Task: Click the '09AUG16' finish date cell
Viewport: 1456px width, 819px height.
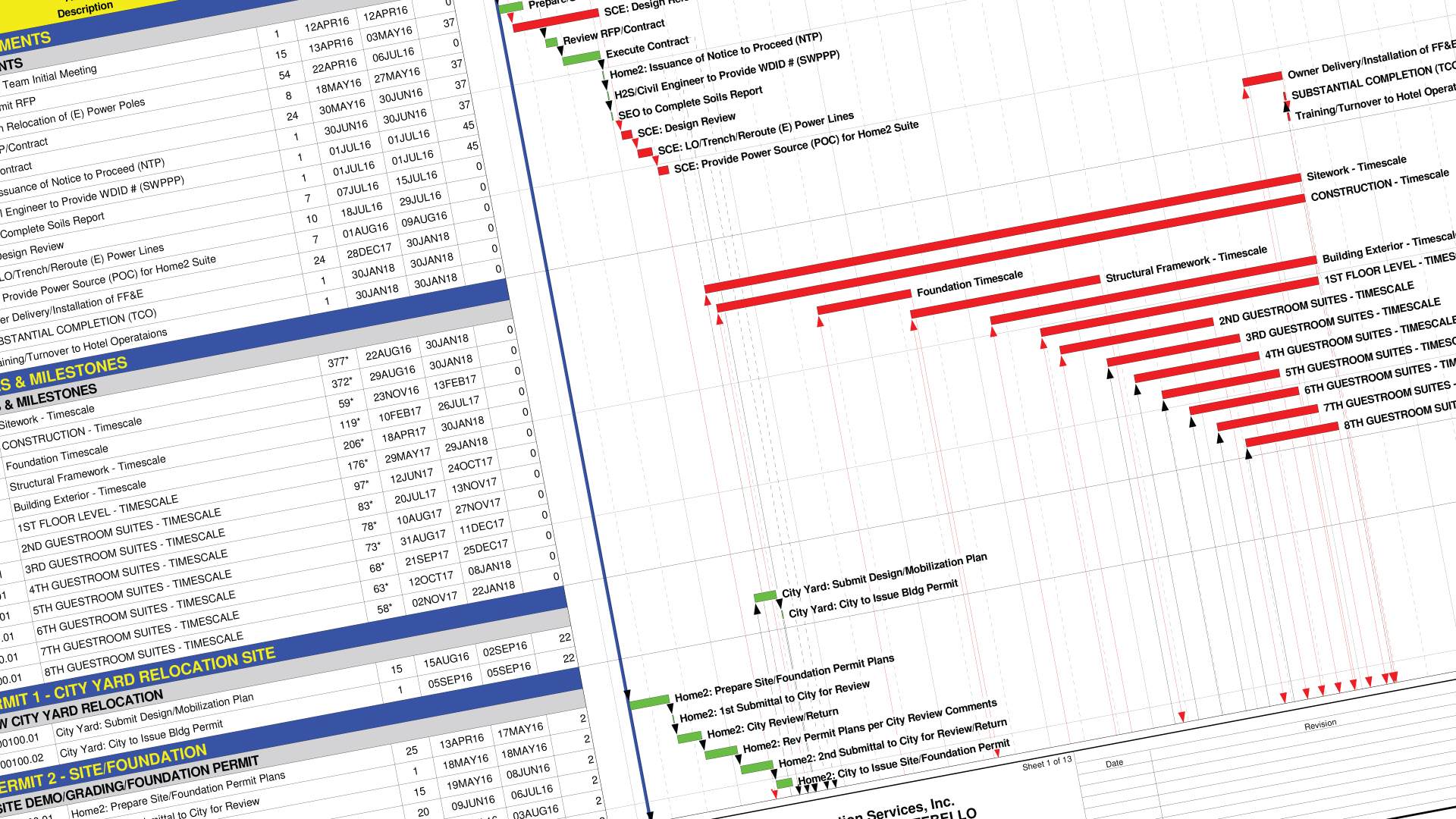Action: click(424, 220)
